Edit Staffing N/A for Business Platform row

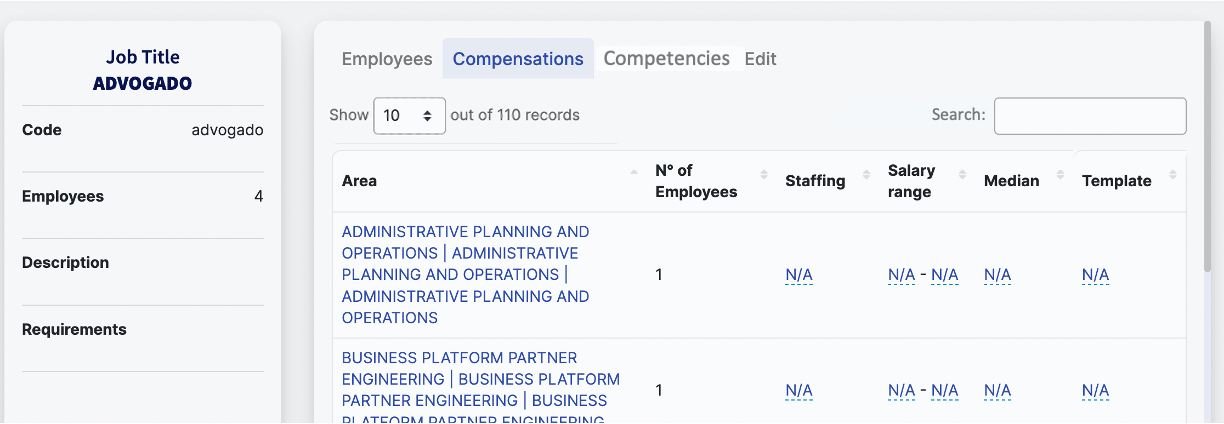799,390
